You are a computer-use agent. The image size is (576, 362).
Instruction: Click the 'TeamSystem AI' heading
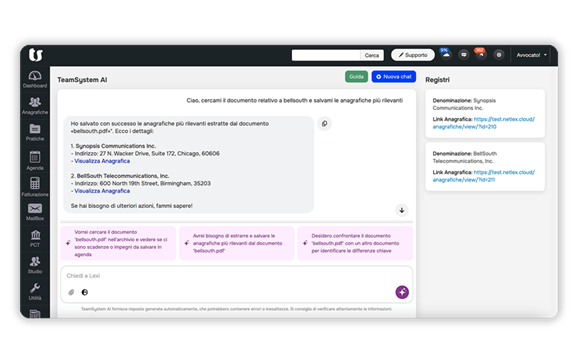82,80
